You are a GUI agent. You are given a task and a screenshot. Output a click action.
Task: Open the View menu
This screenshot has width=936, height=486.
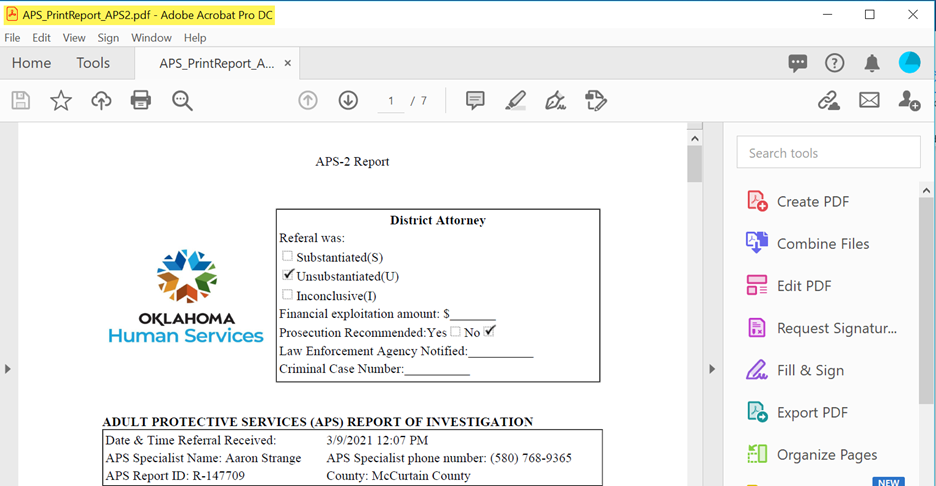pyautogui.click(x=74, y=38)
